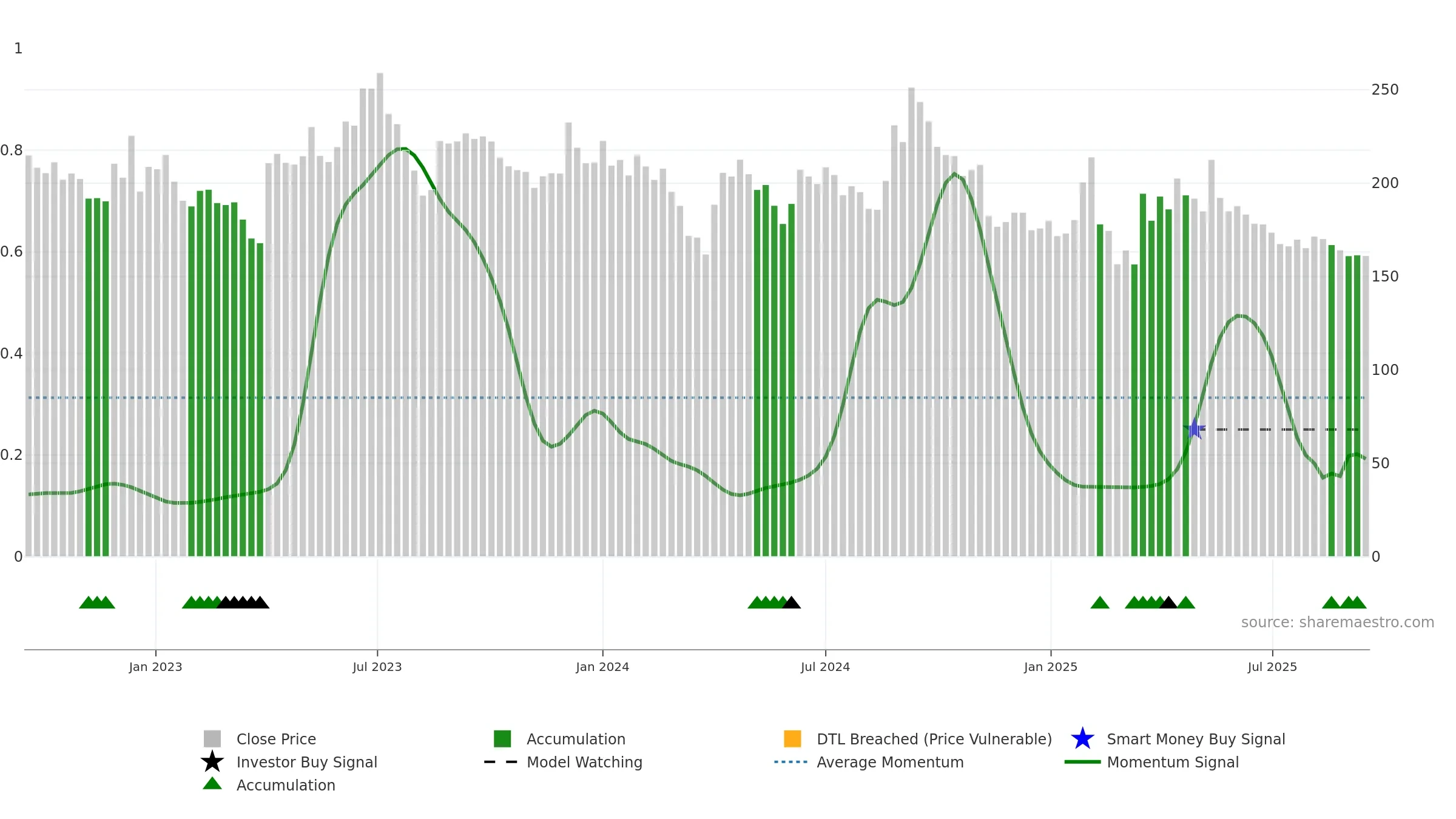
Task: Click the isolated green triangle after Jan 2025
Action: (x=1100, y=602)
